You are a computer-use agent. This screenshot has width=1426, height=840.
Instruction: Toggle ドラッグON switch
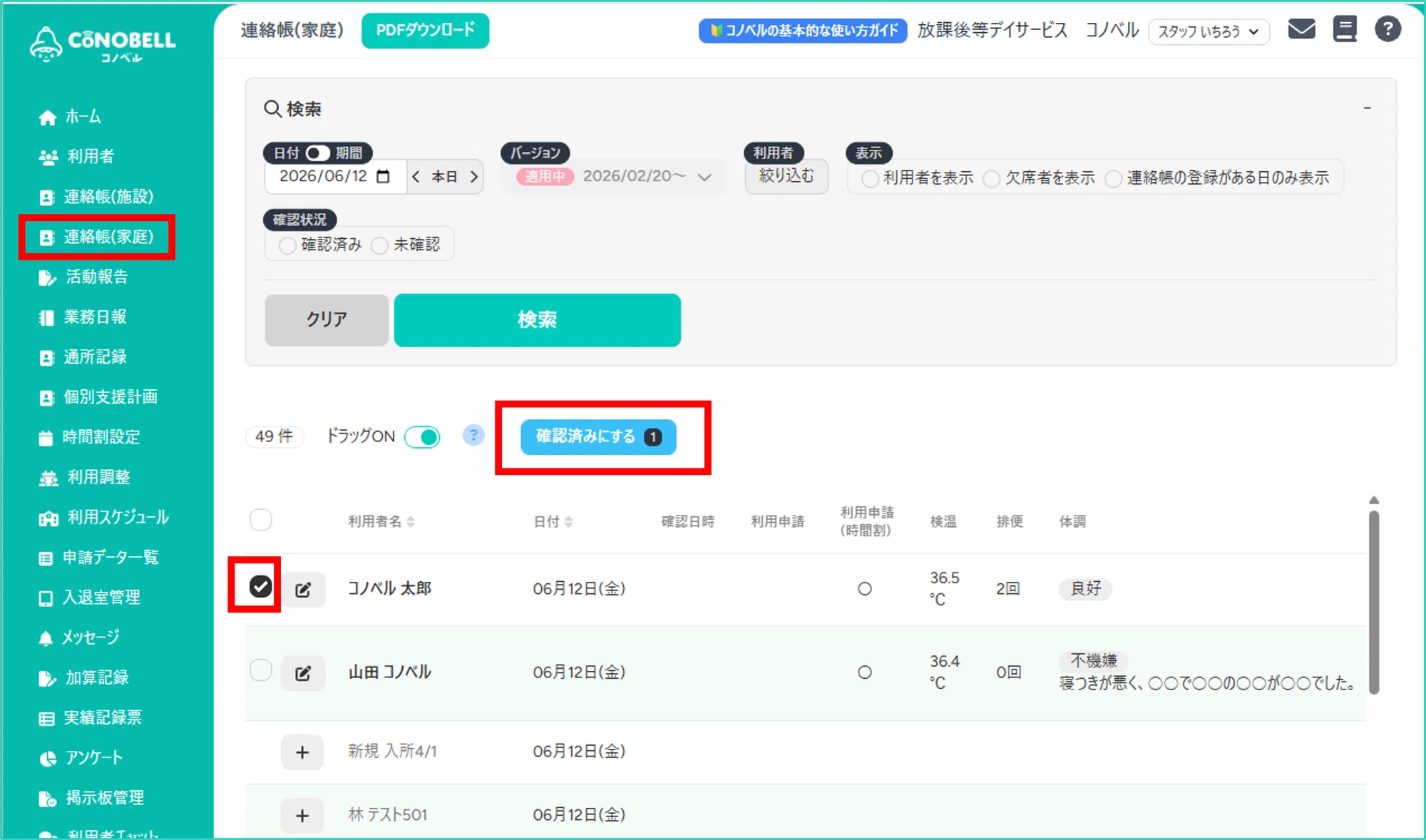coord(422,436)
